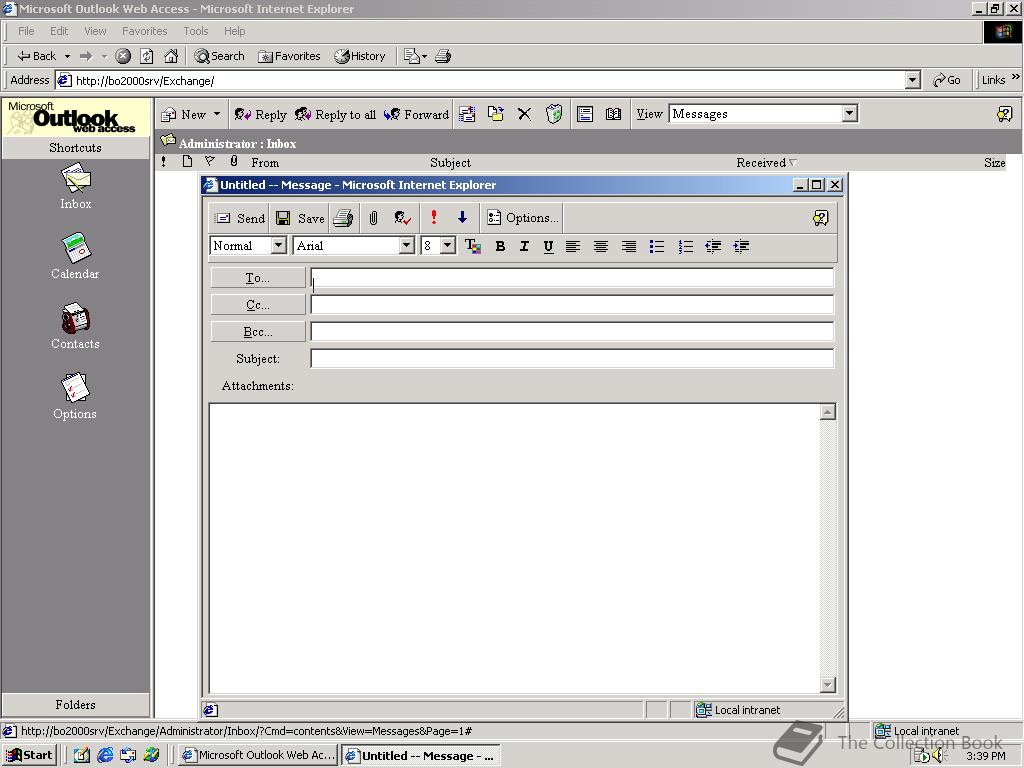The image size is (1024, 768).
Task: Center align the text
Action: pos(600,246)
